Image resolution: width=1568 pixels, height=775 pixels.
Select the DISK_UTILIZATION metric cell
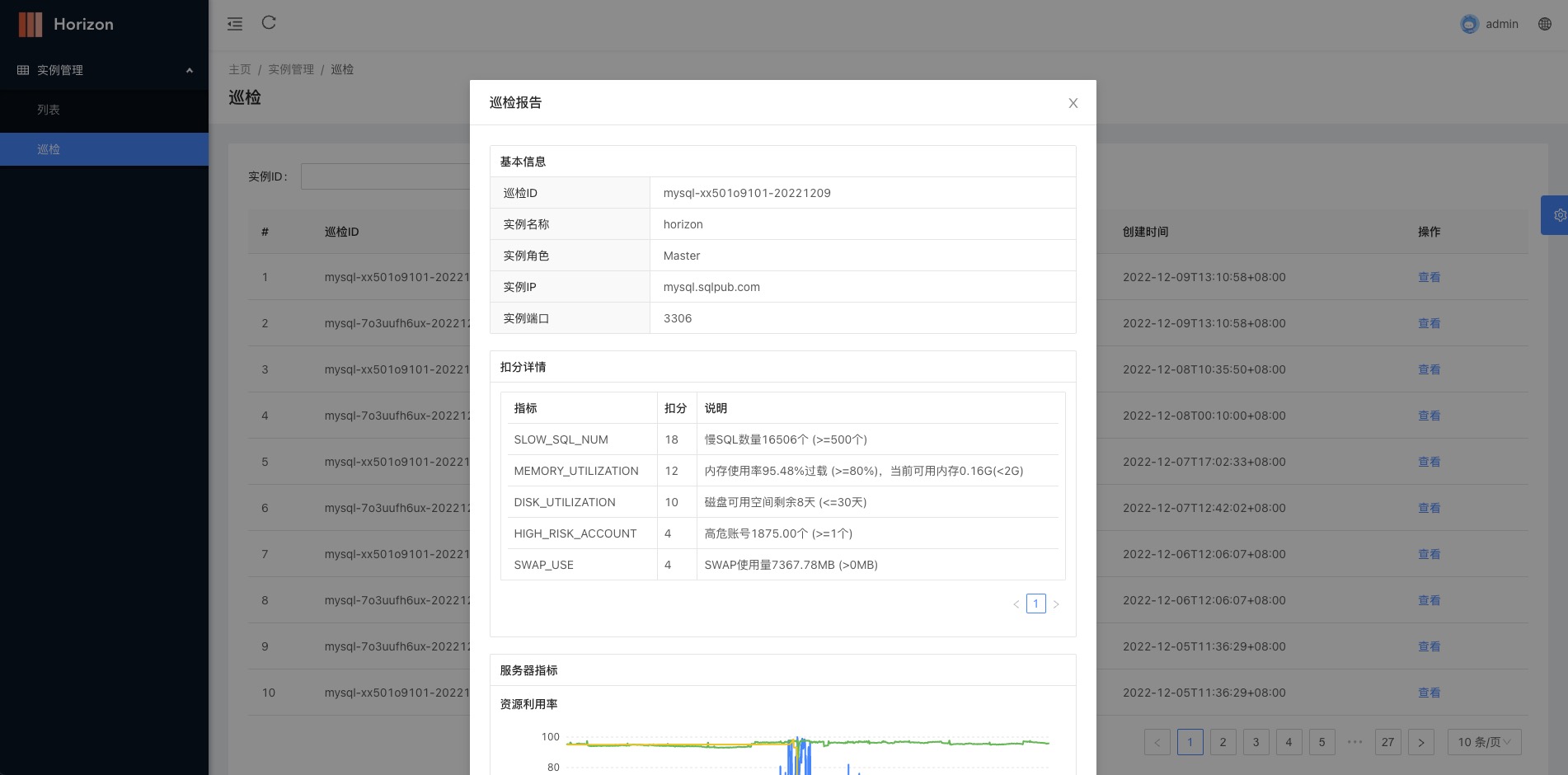(x=582, y=502)
